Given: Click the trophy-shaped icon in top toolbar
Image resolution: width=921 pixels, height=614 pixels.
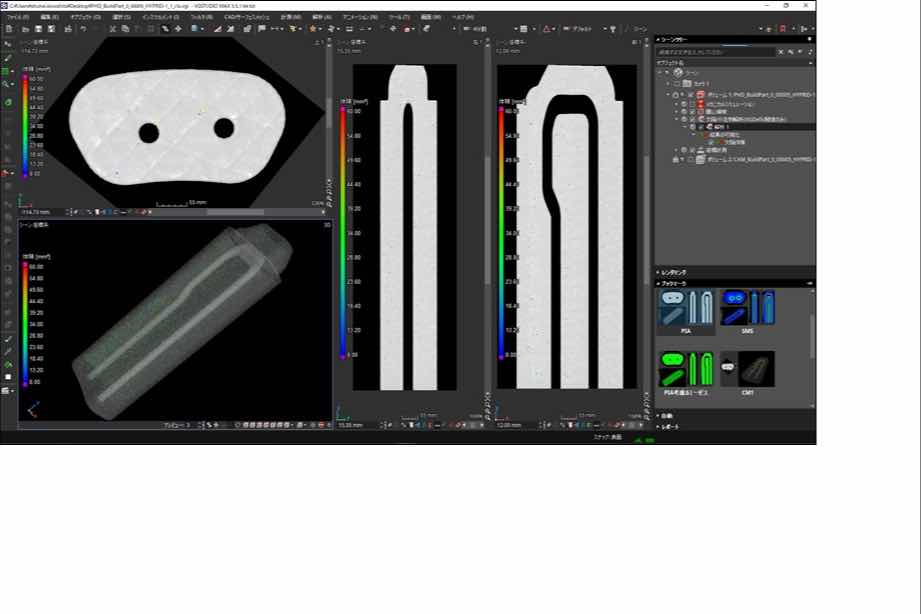Looking at the screenshot, I should 613,29.
